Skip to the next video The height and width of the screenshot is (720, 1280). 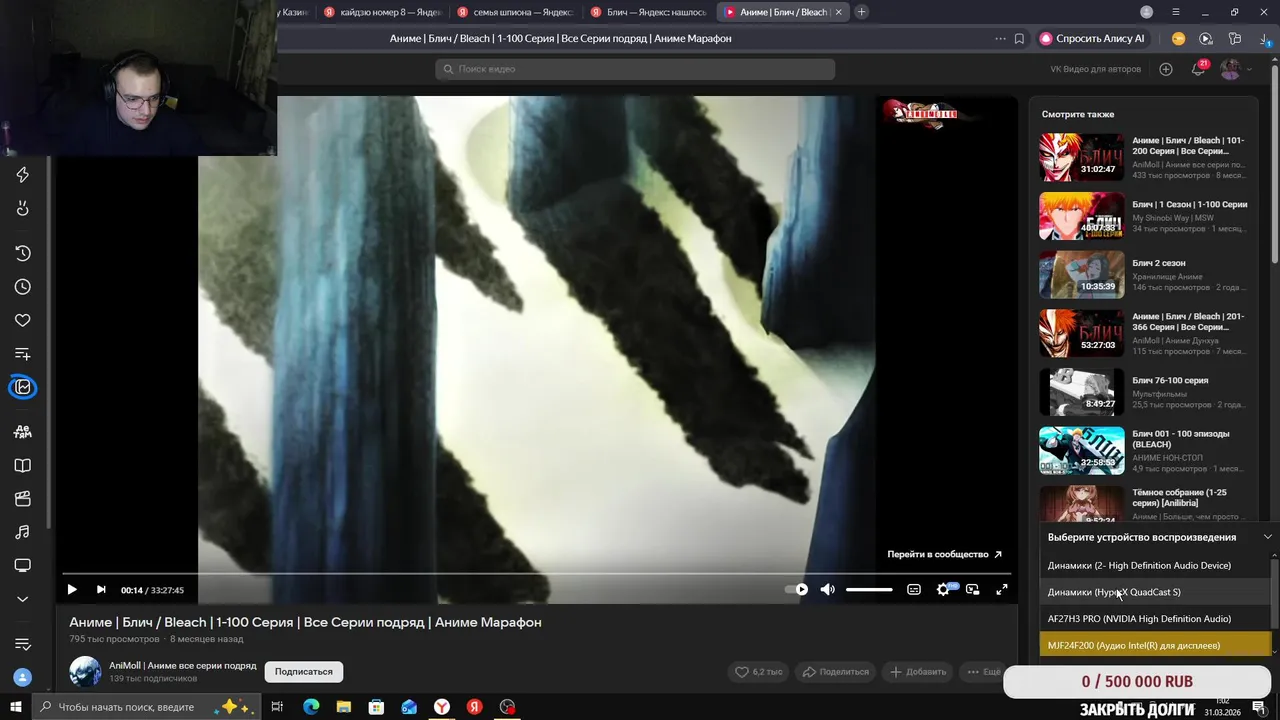(x=101, y=590)
